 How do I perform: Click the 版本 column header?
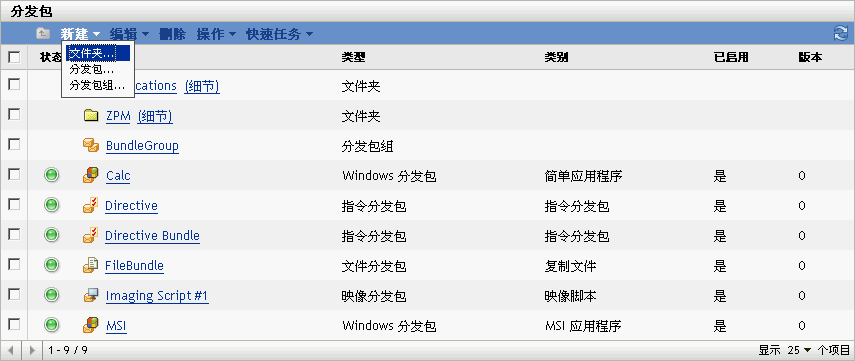pos(810,57)
